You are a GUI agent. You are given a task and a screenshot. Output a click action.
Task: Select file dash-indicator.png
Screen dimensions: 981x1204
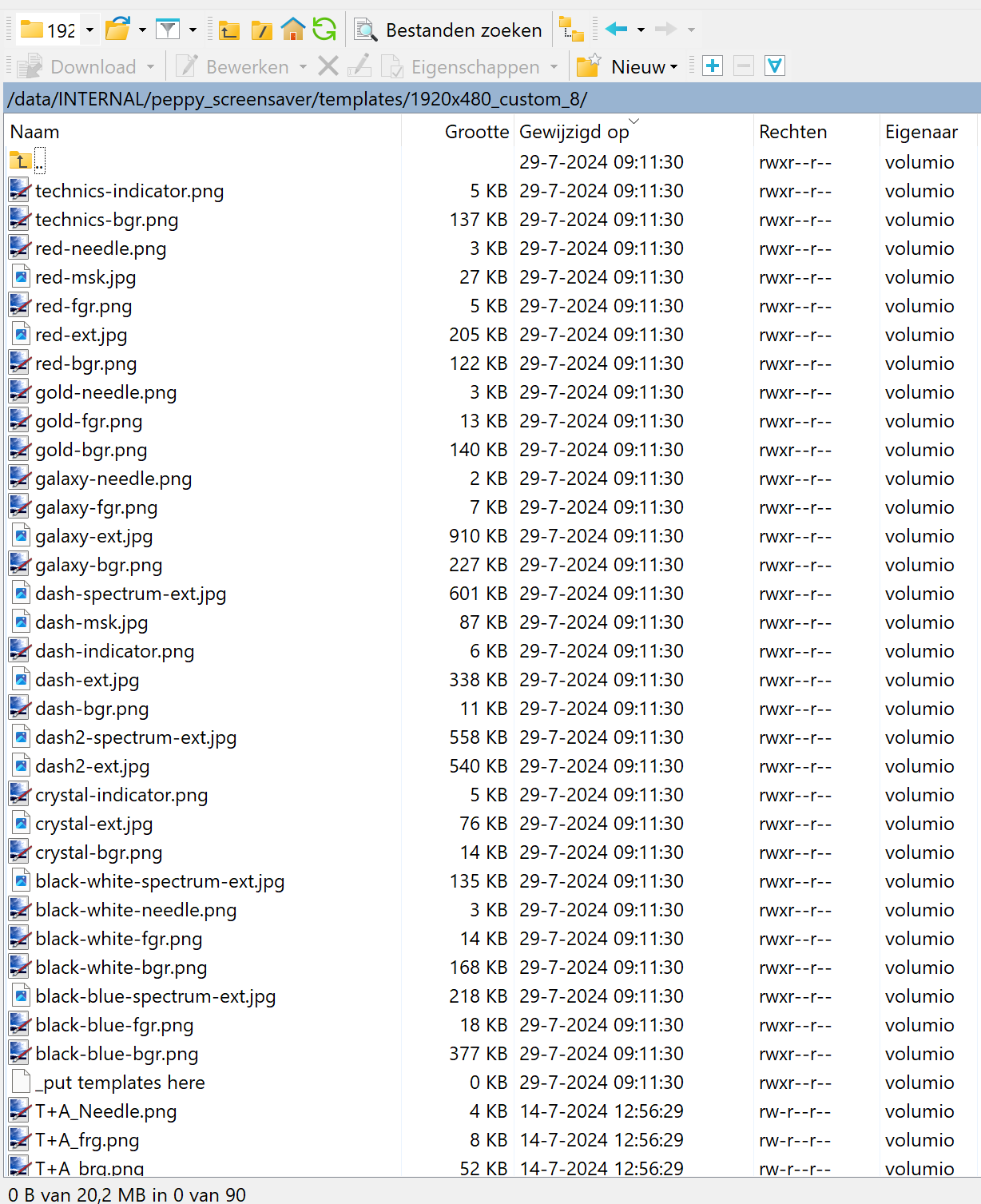tap(115, 651)
